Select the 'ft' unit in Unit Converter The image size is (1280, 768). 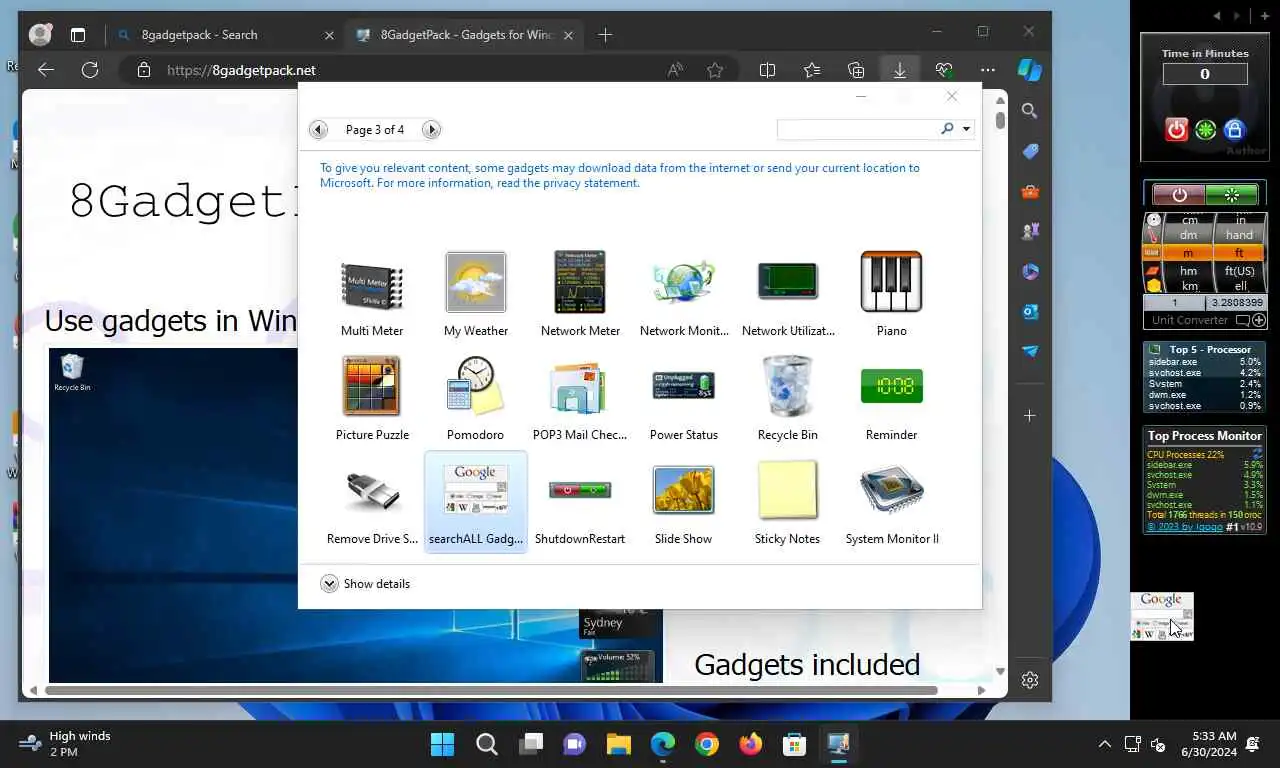1239,253
